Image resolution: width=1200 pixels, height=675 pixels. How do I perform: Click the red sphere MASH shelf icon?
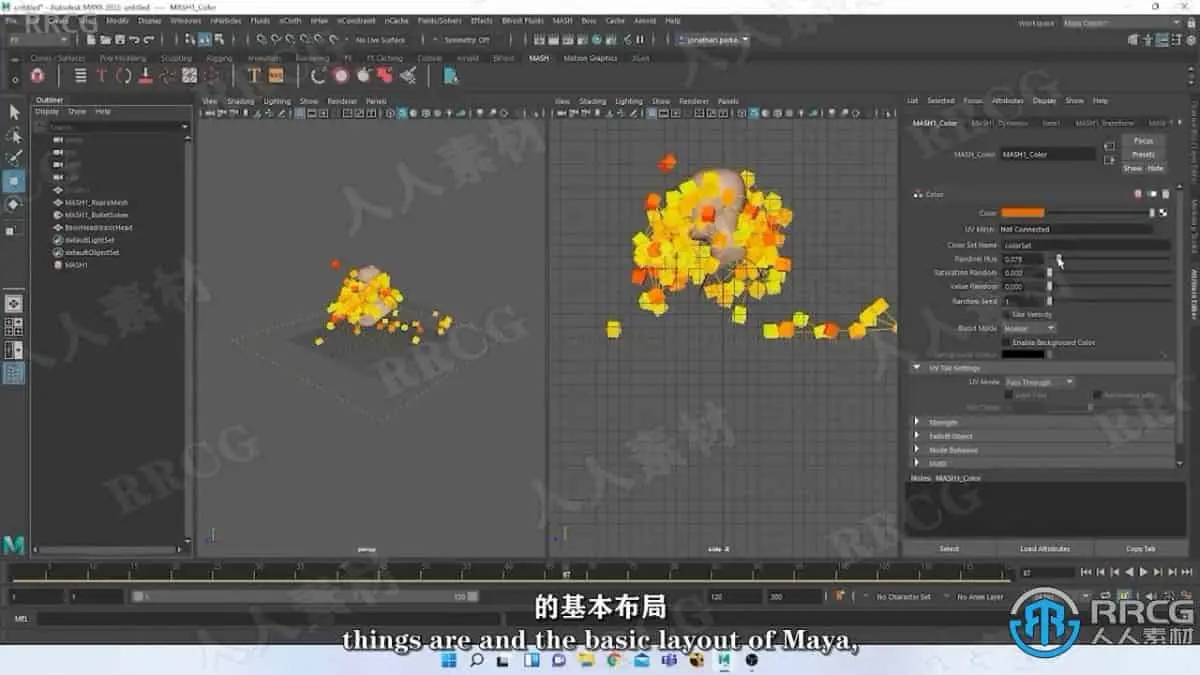click(341, 75)
